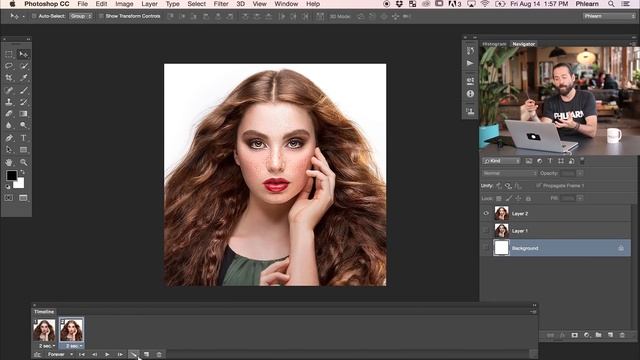Select the Eraser tool
This screenshot has height=360, width=640.
(9, 114)
